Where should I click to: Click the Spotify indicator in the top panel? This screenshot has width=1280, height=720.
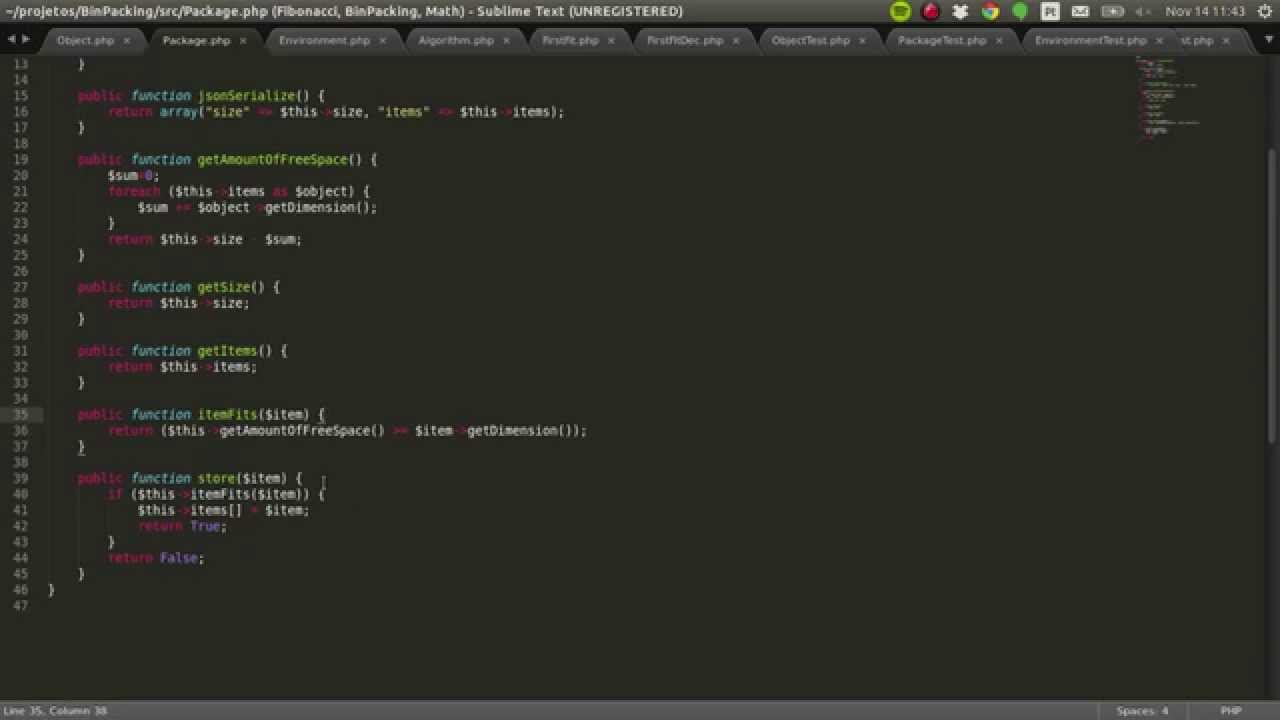(900, 11)
